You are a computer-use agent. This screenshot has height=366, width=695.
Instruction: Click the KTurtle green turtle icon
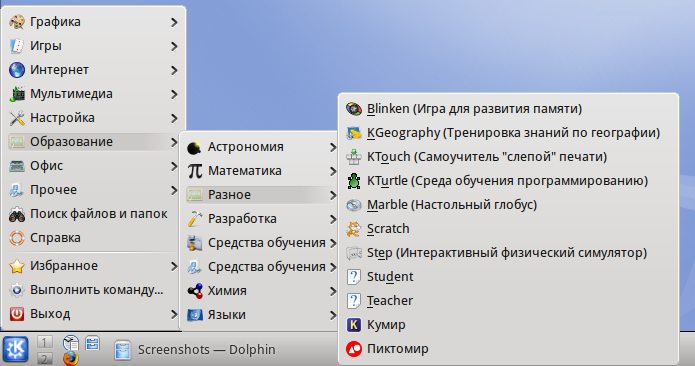point(354,181)
